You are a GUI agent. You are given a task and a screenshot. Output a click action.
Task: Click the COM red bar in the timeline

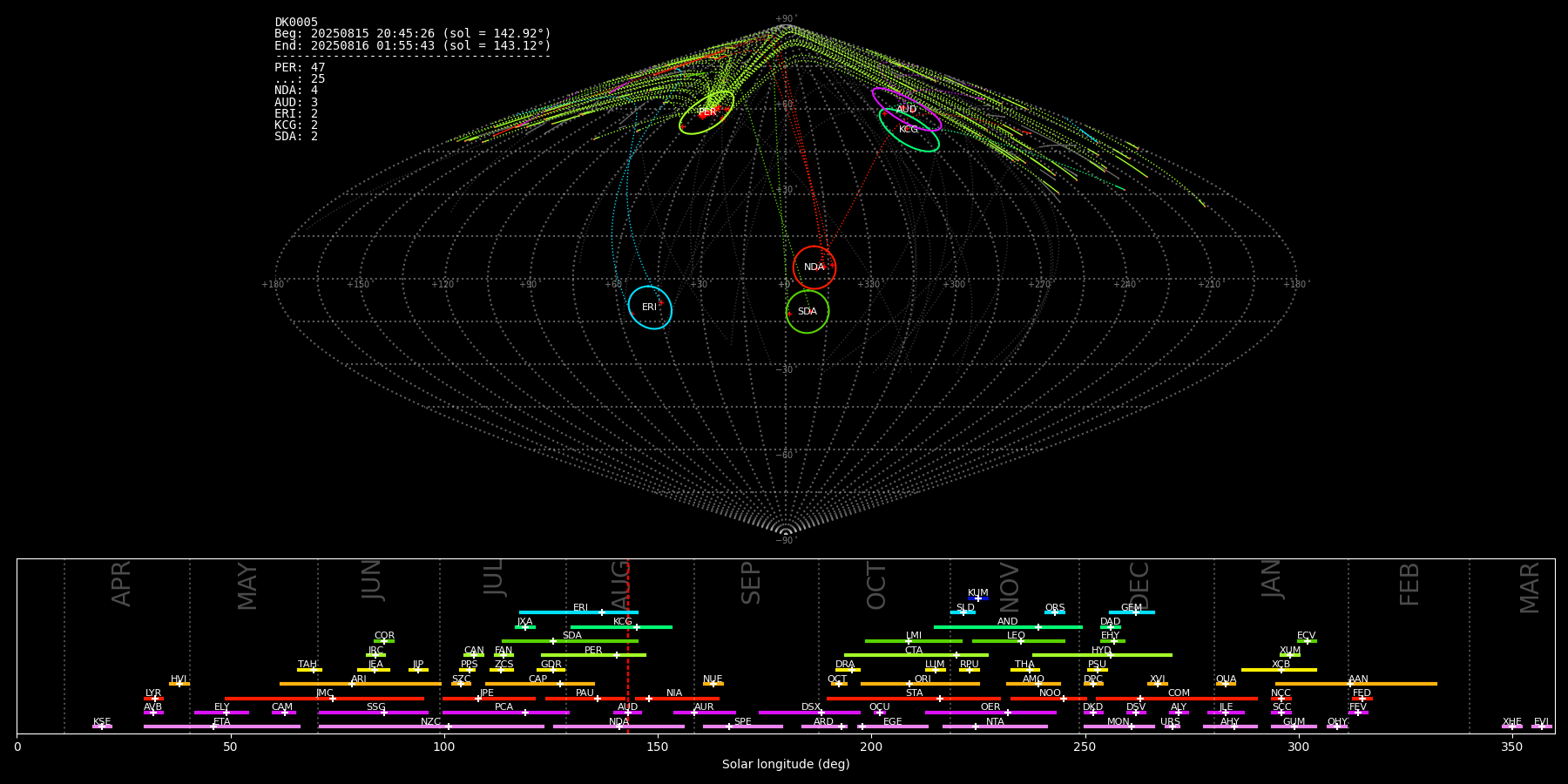(x=1179, y=698)
